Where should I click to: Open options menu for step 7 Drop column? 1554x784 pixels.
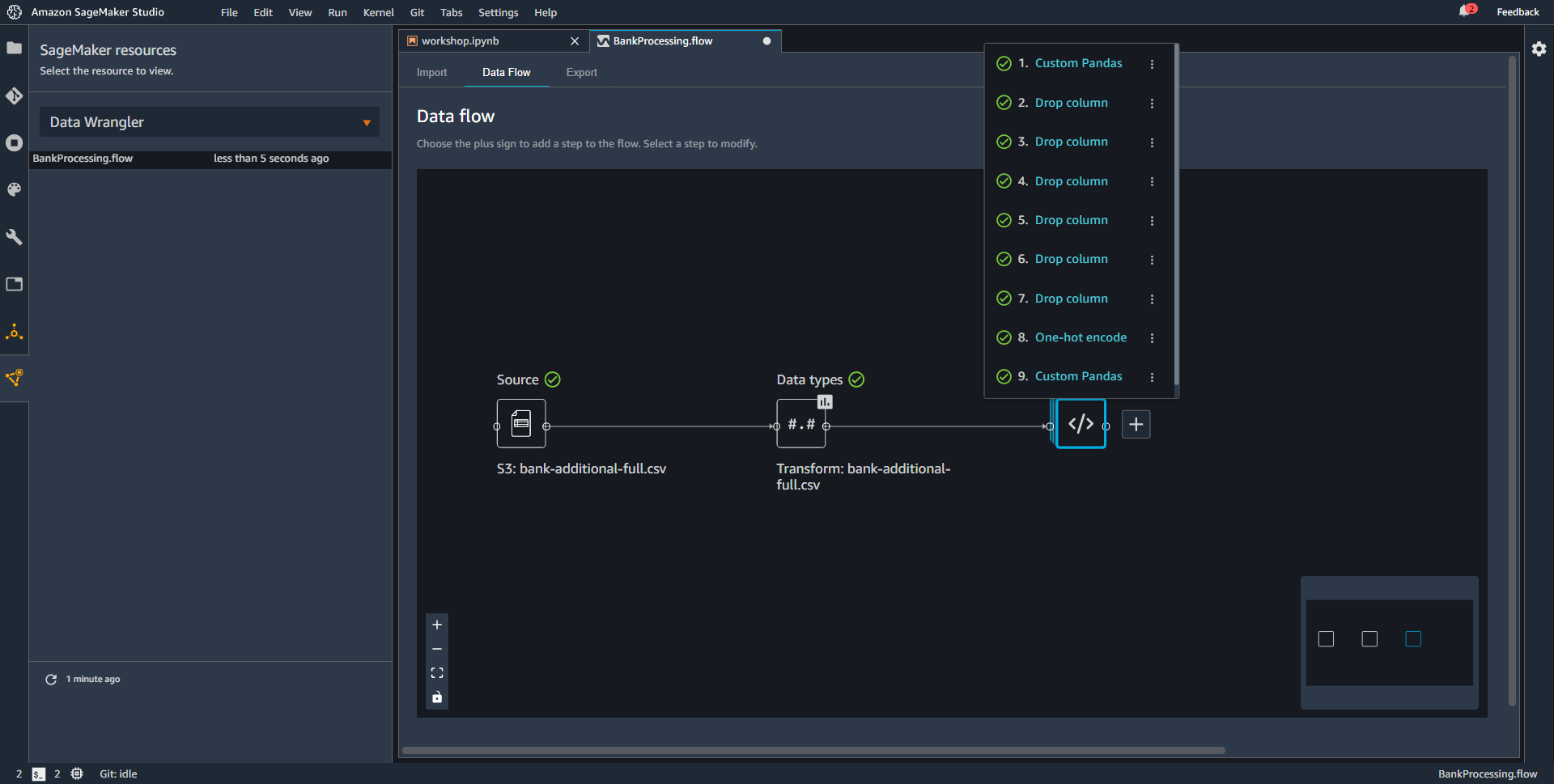(1152, 299)
